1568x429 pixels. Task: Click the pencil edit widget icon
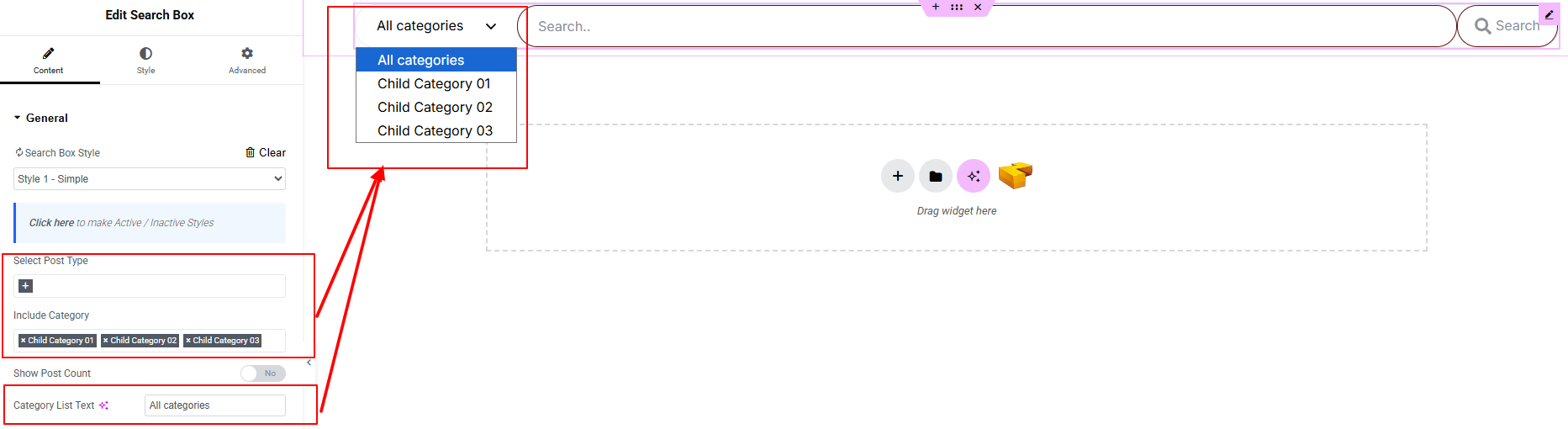tap(1549, 14)
